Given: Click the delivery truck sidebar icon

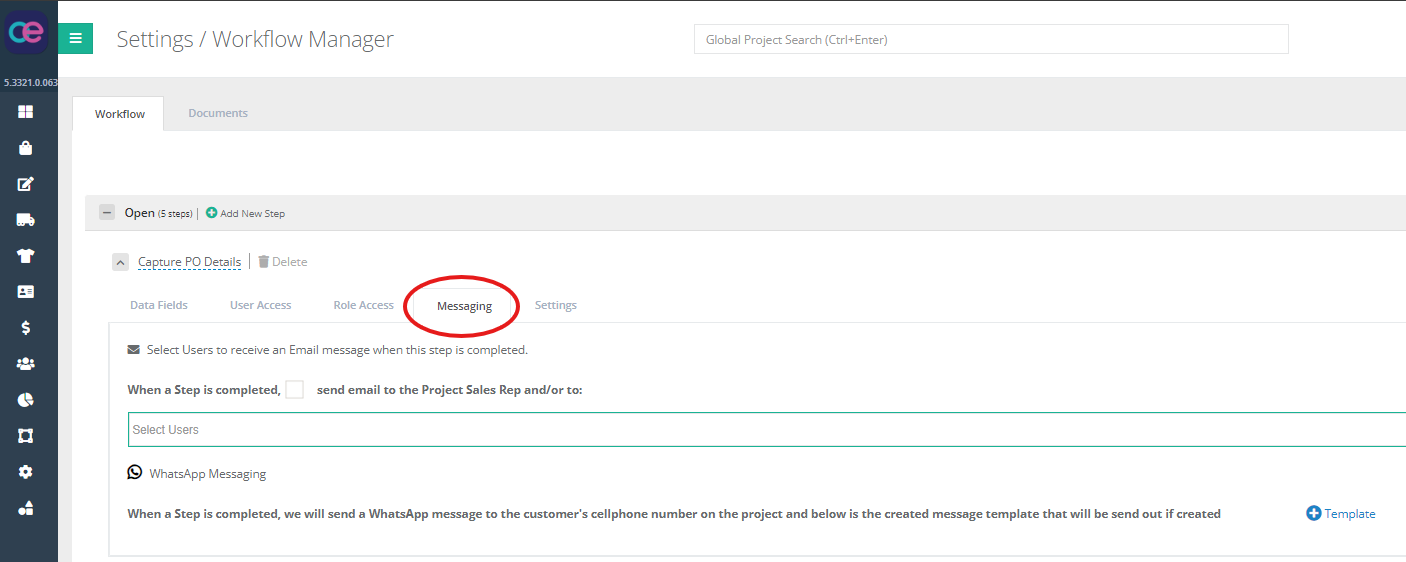Looking at the screenshot, I should click(x=26, y=220).
